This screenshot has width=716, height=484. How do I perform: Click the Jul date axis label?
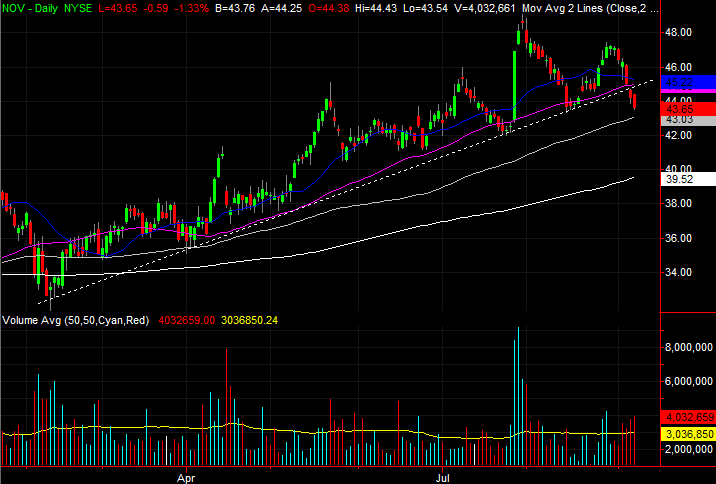(442, 479)
